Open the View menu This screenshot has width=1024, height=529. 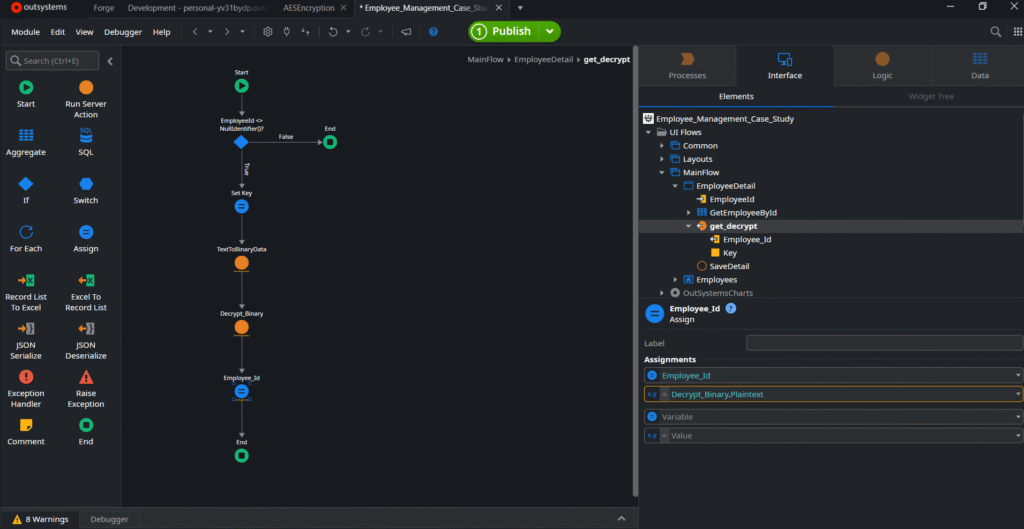(x=84, y=32)
